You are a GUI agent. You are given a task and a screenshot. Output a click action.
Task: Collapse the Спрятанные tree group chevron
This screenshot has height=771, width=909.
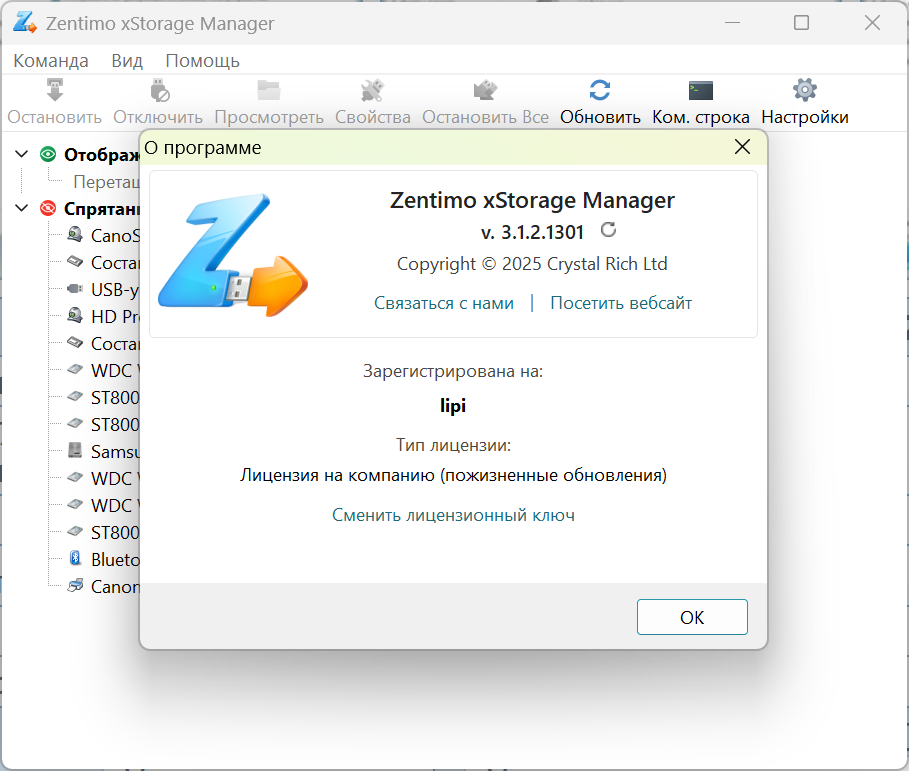coord(21,208)
